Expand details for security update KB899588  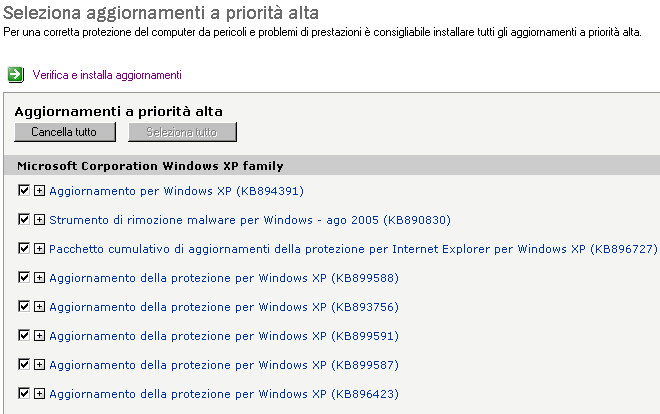tap(39, 277)
